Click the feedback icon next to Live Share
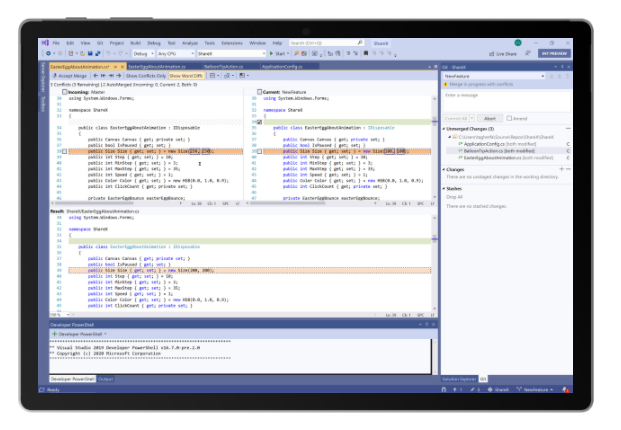The image size is (621, 430). pyautogui.click(x=528, y=53)
